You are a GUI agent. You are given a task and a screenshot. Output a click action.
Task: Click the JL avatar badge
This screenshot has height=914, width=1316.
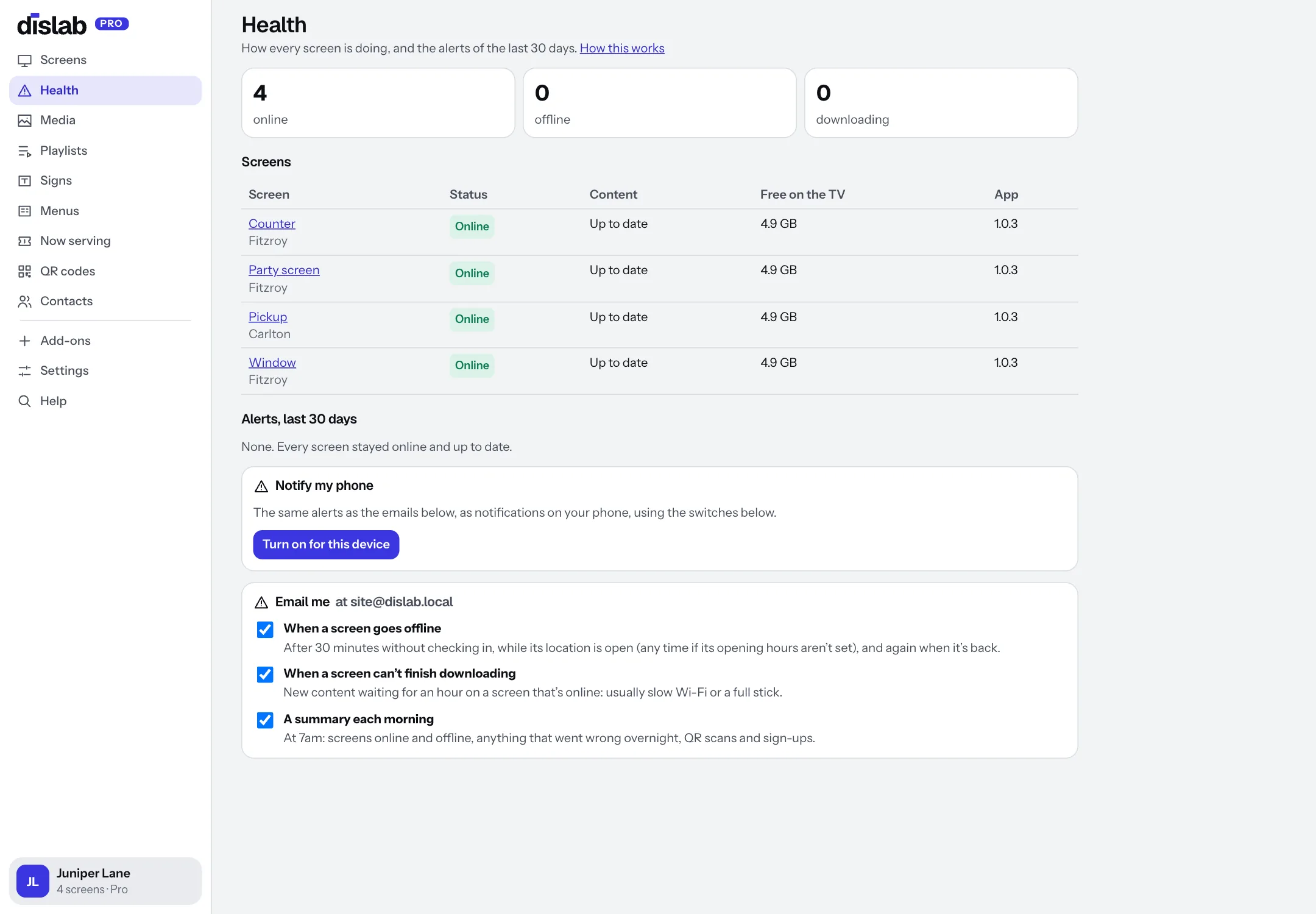coord(33,881)
